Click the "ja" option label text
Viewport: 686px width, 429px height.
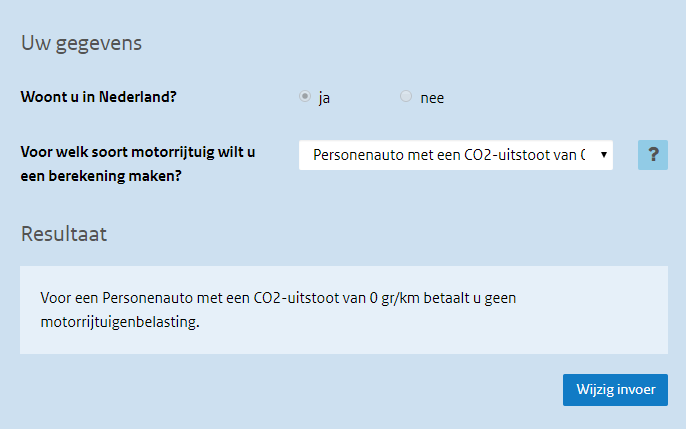point(324,98)
